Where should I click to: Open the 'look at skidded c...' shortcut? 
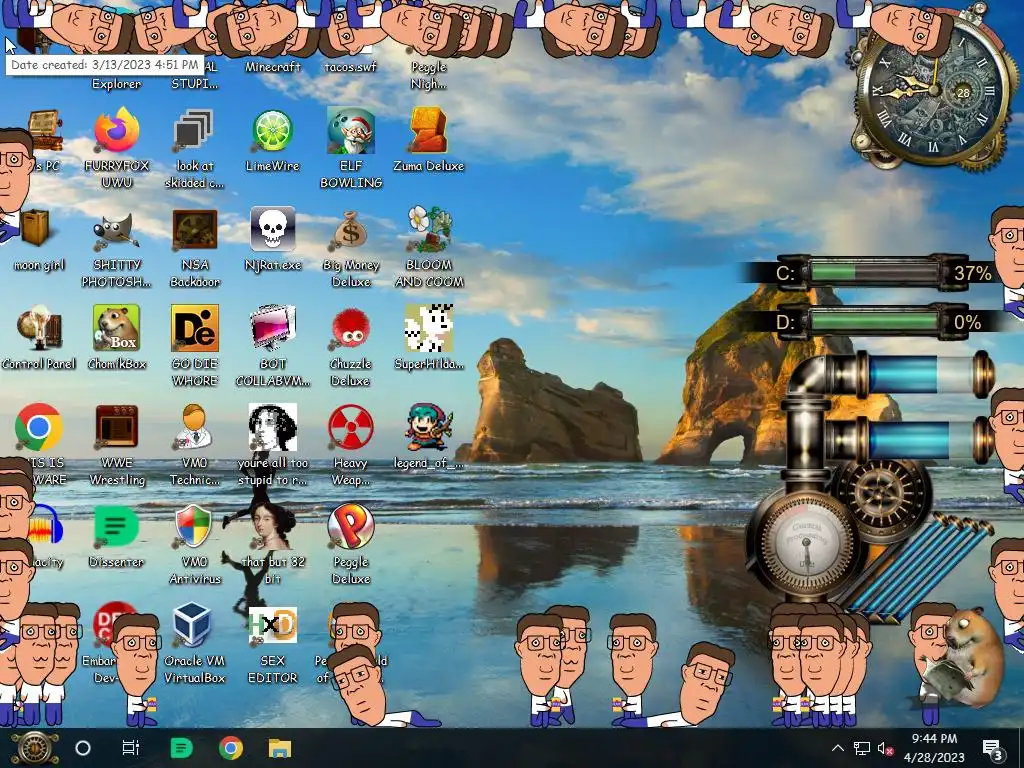194,131
